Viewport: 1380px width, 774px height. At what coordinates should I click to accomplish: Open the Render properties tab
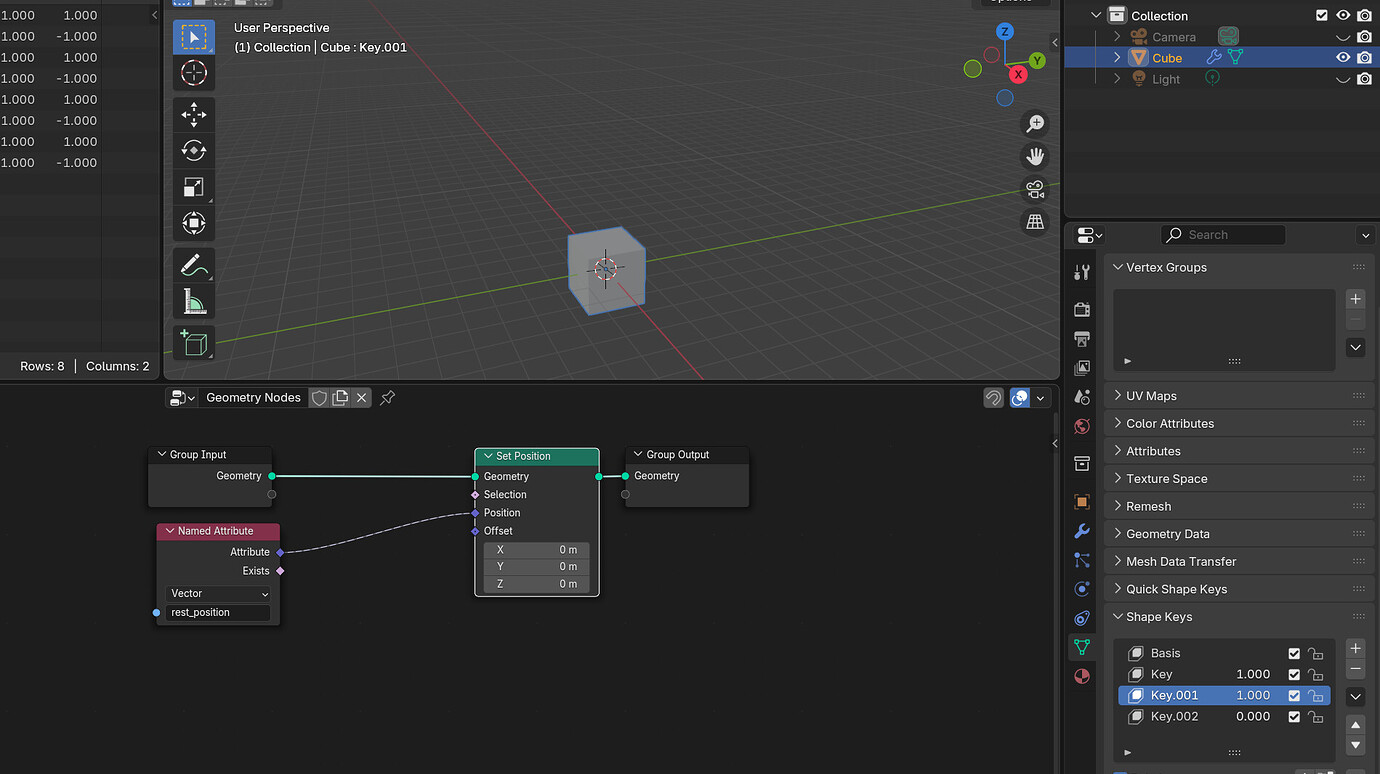tap(1081, 309)
